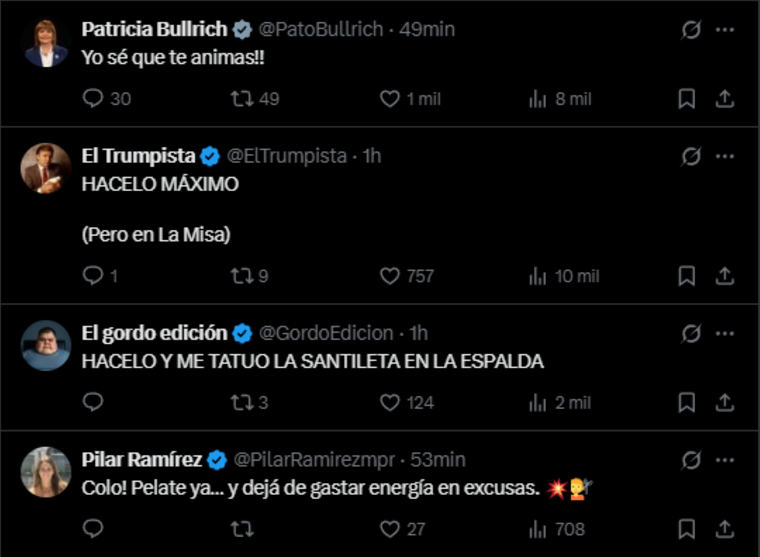Open more options on El gordo edición's tweet
The height and width of the screenshot is (557, 760).
(x=725, y=333)
